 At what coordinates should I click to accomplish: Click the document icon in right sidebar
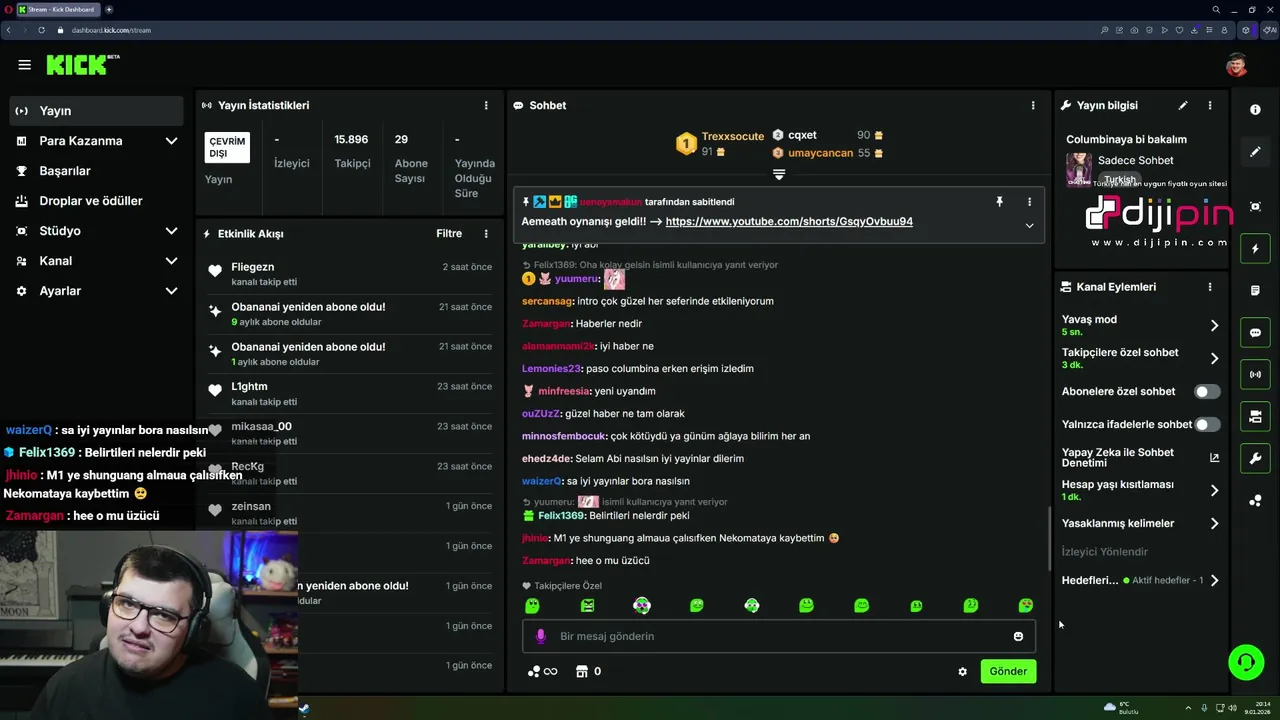1255,291
